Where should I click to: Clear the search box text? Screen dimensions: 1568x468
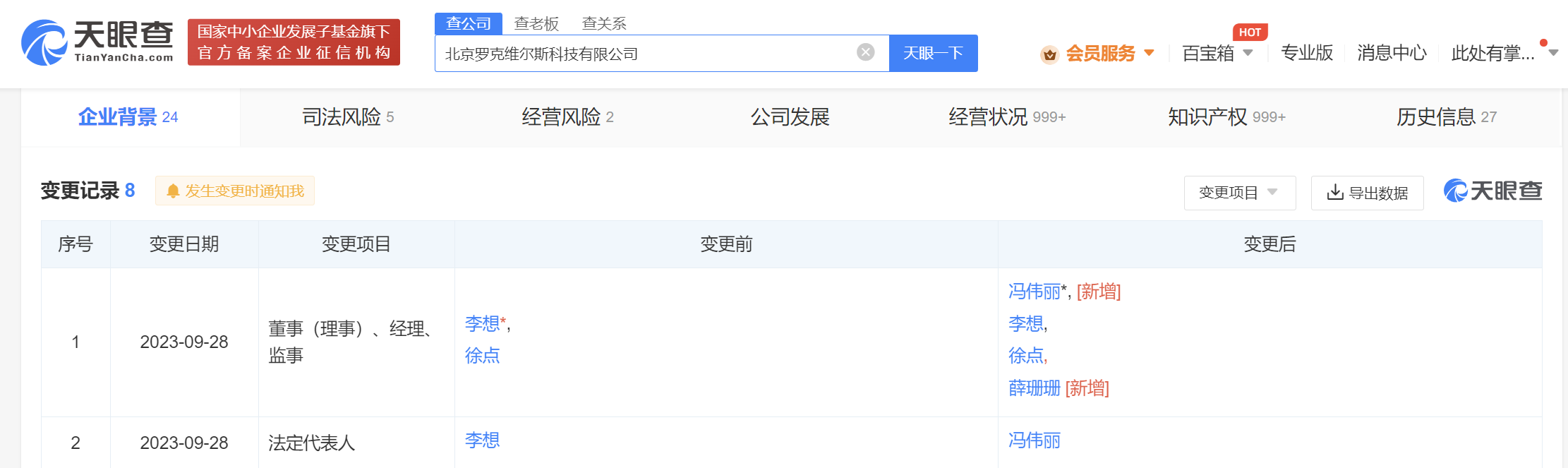[x=866, y=52]
